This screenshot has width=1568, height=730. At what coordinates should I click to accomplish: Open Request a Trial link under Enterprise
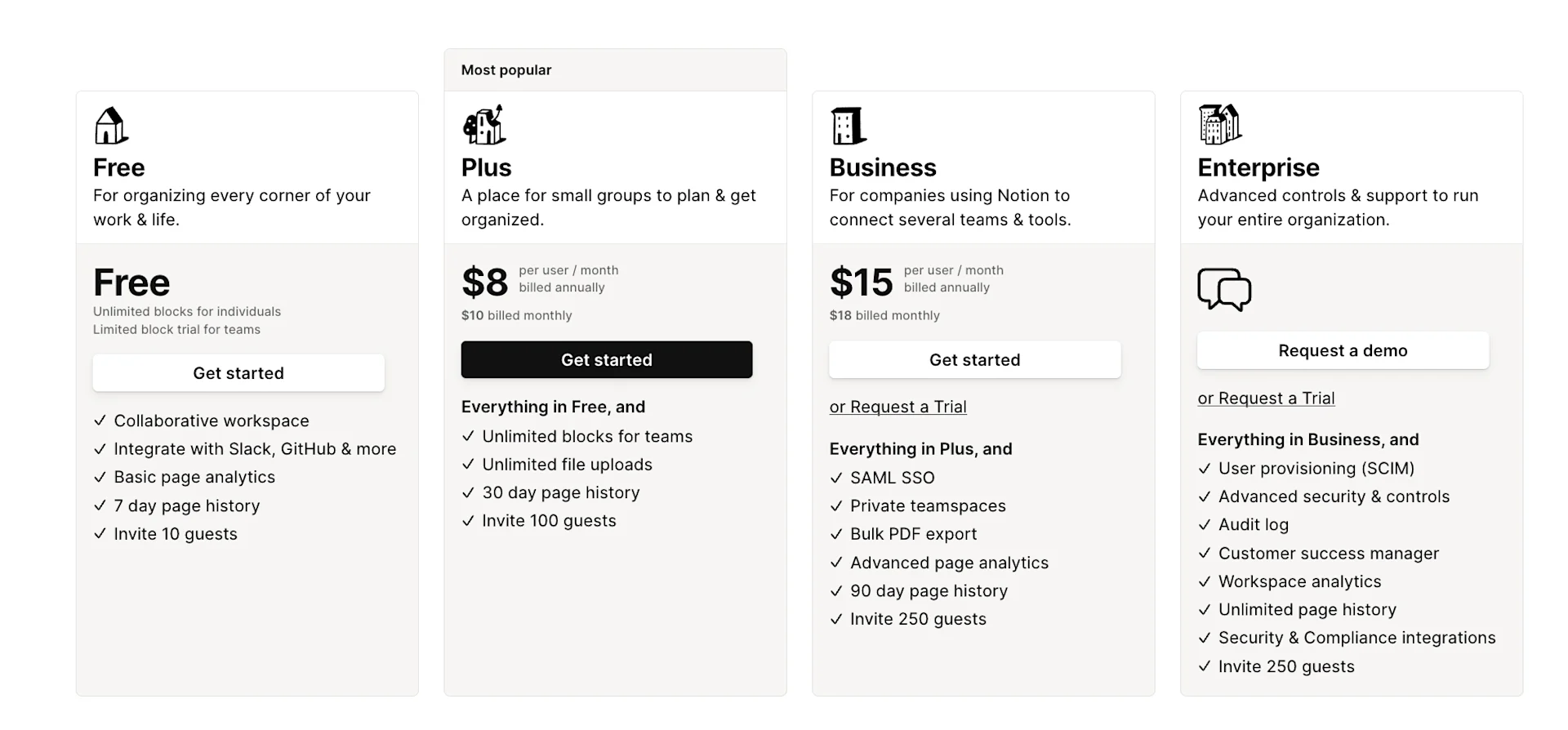point(1266,398)
